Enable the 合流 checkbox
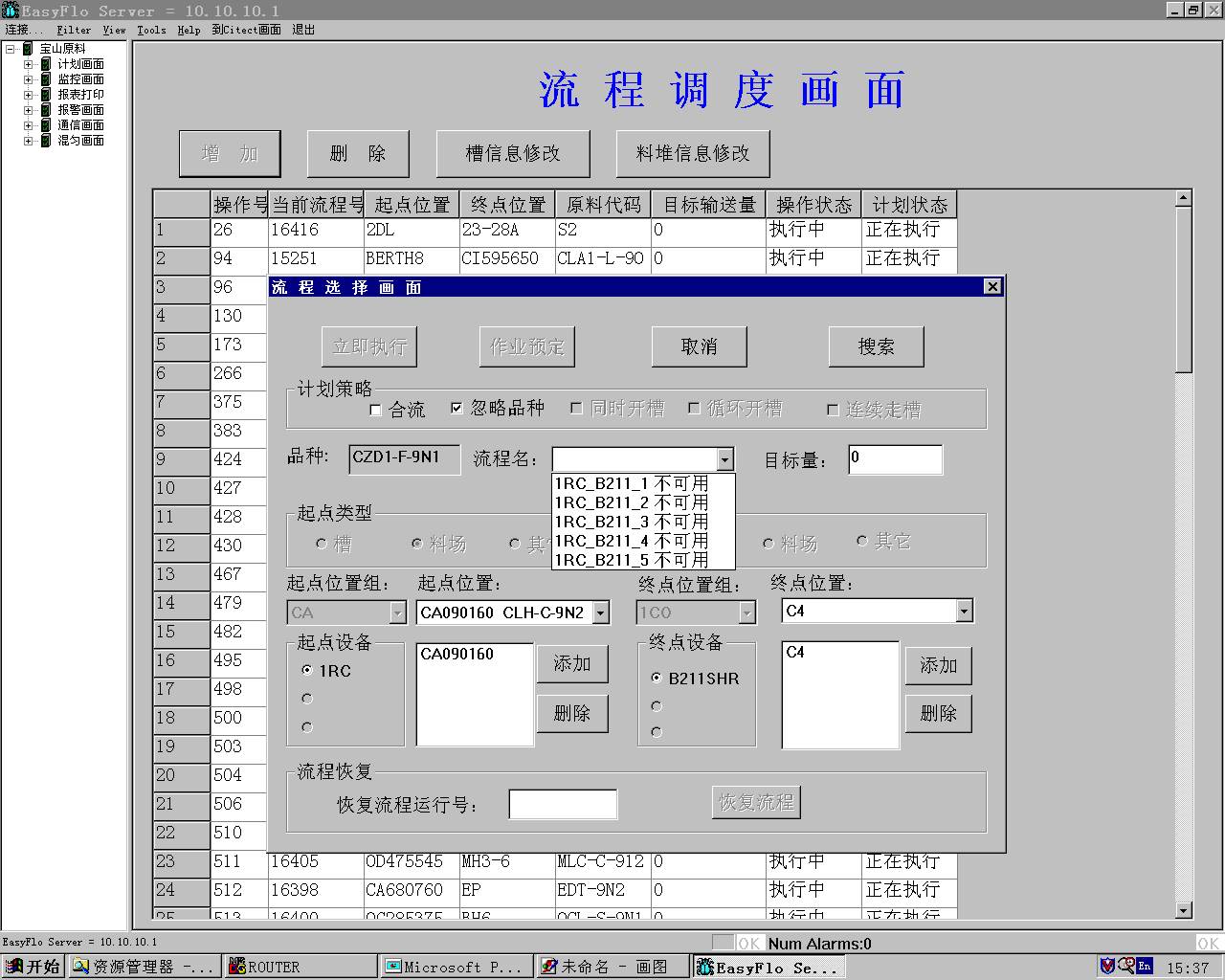This screenshot has height=980, width=1225. pos(375,410)
